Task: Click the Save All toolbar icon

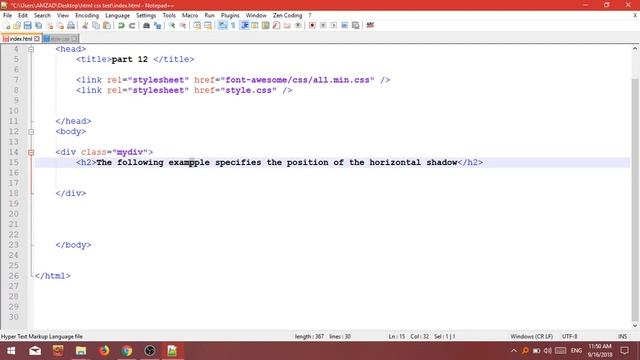Action: [x=38, y=25]
